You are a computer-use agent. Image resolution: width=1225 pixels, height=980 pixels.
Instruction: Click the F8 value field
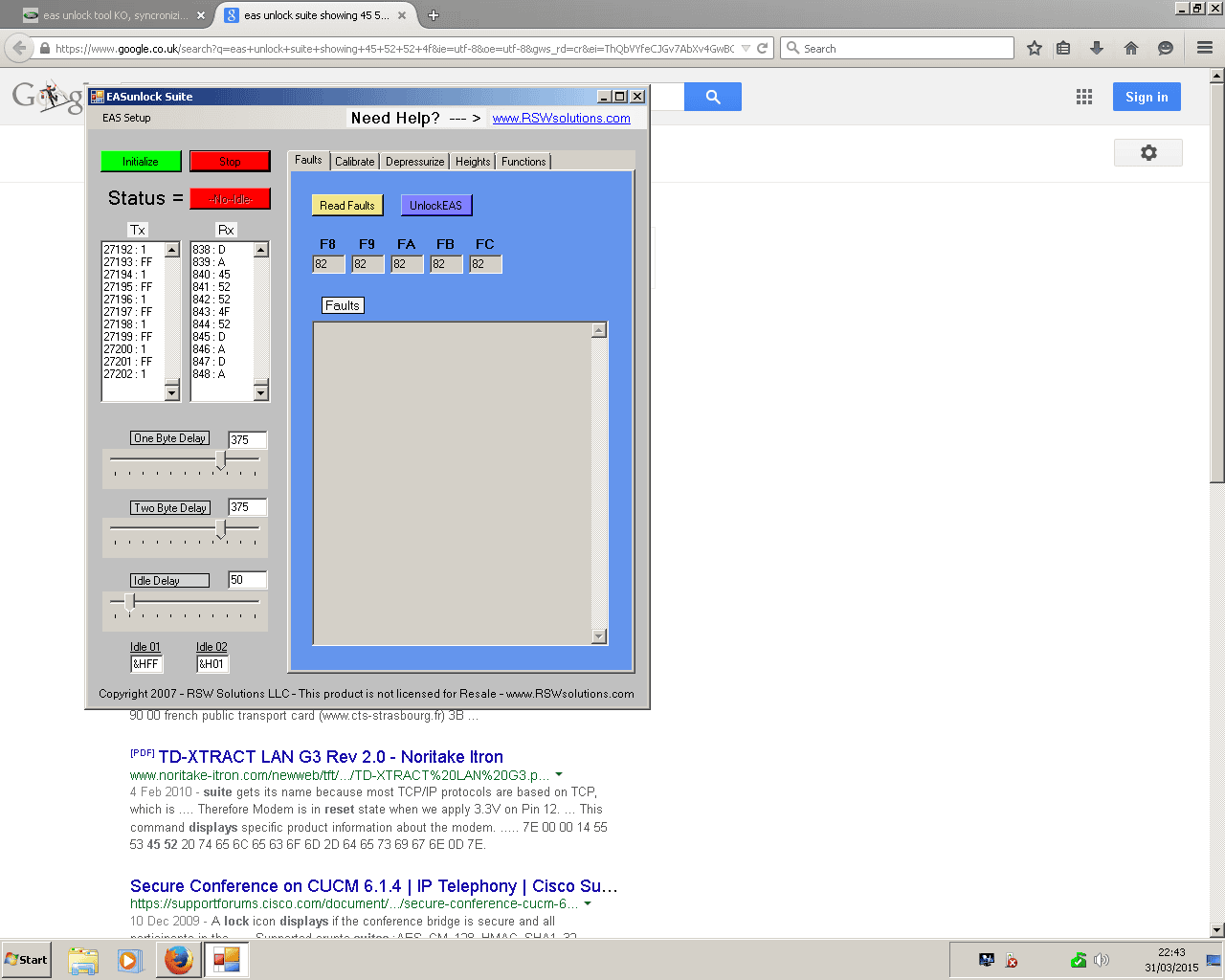pyautogui.click(x=328, y=264)
